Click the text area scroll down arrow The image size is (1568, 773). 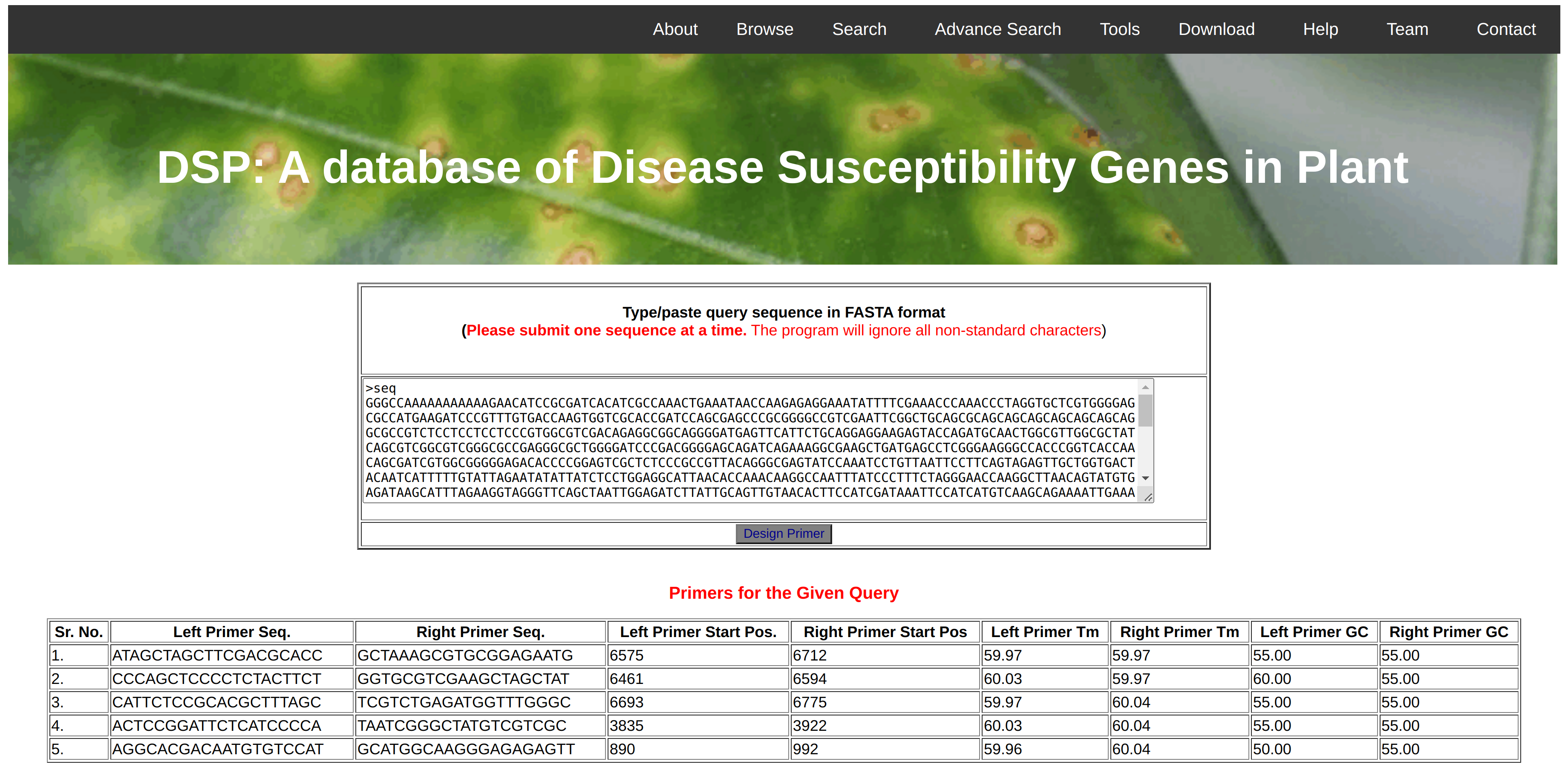[x=1145, y=479]
